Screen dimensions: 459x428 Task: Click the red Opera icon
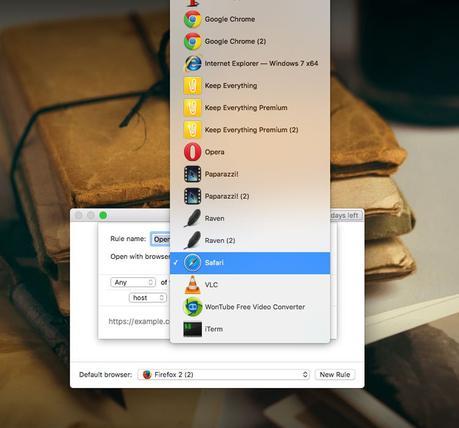tap(193, 152)
